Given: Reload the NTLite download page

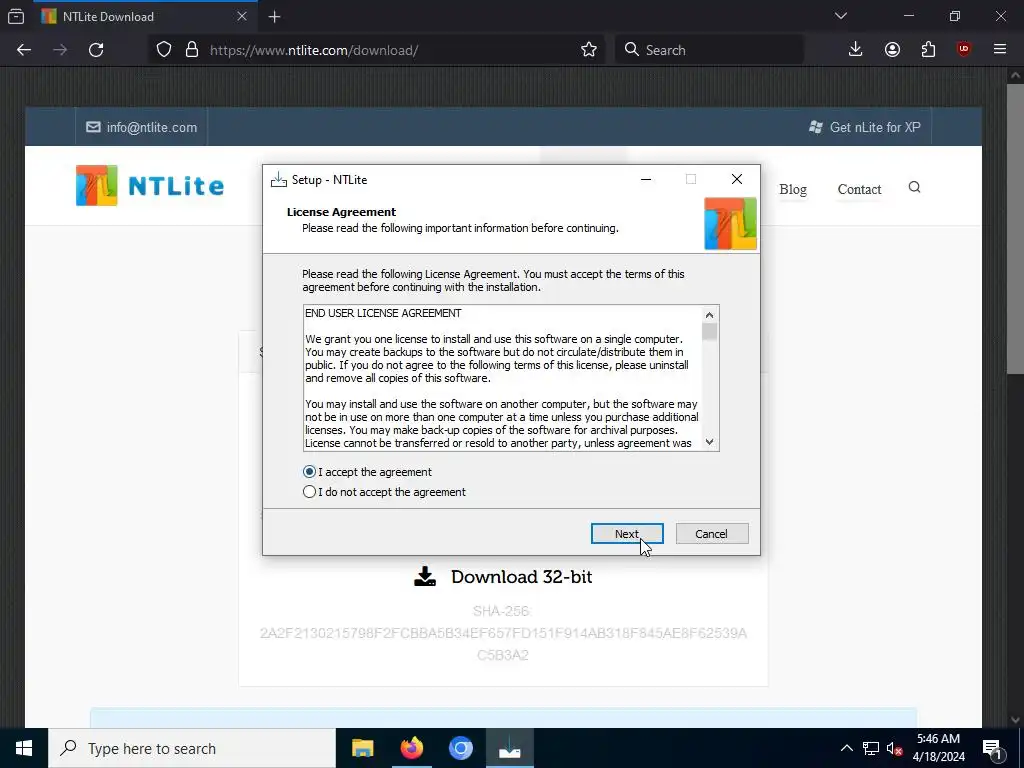Looking at the screenshot, I should pyautogui.click(x=96, y=50).
